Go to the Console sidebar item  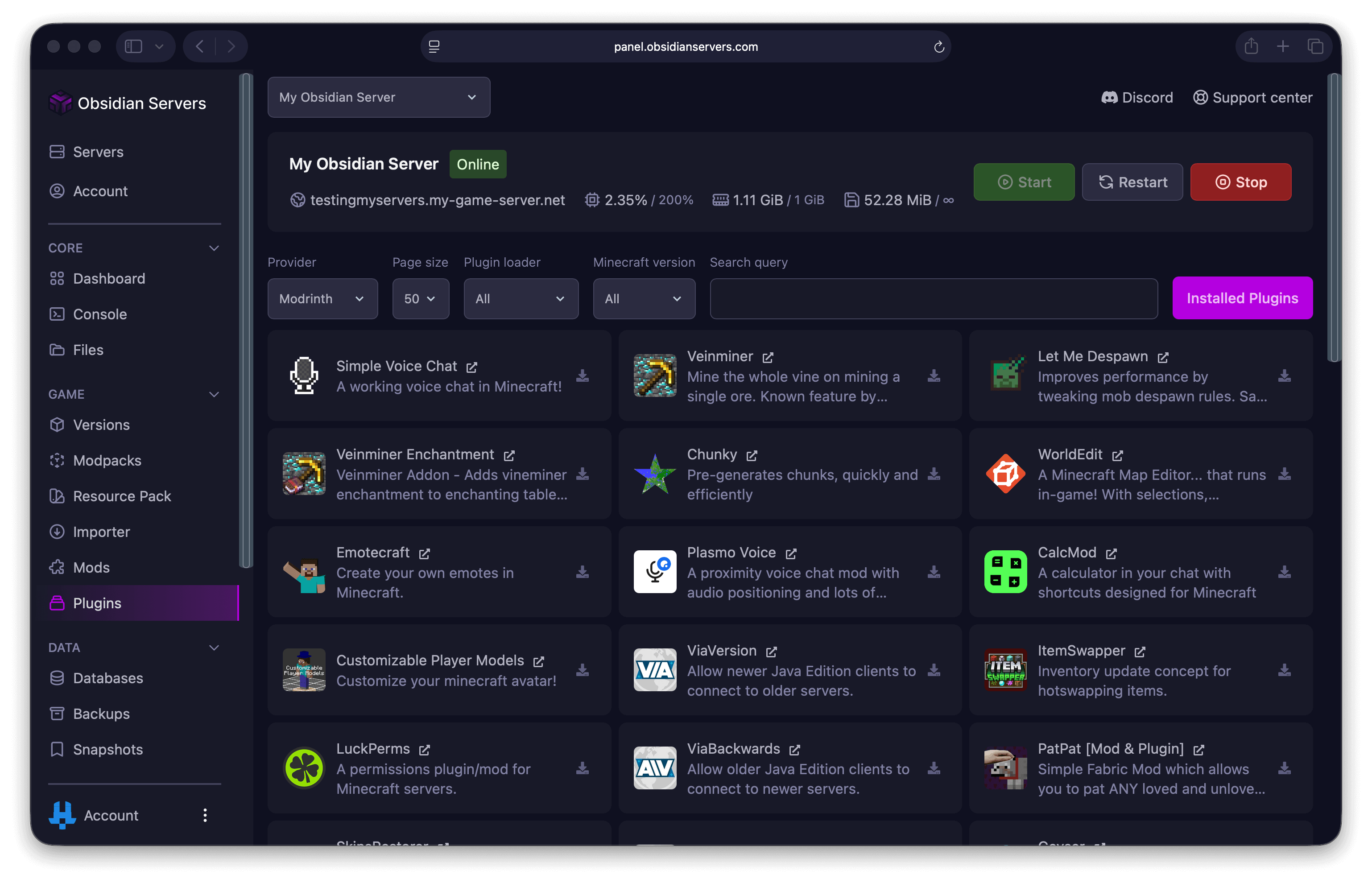[100, 314]
